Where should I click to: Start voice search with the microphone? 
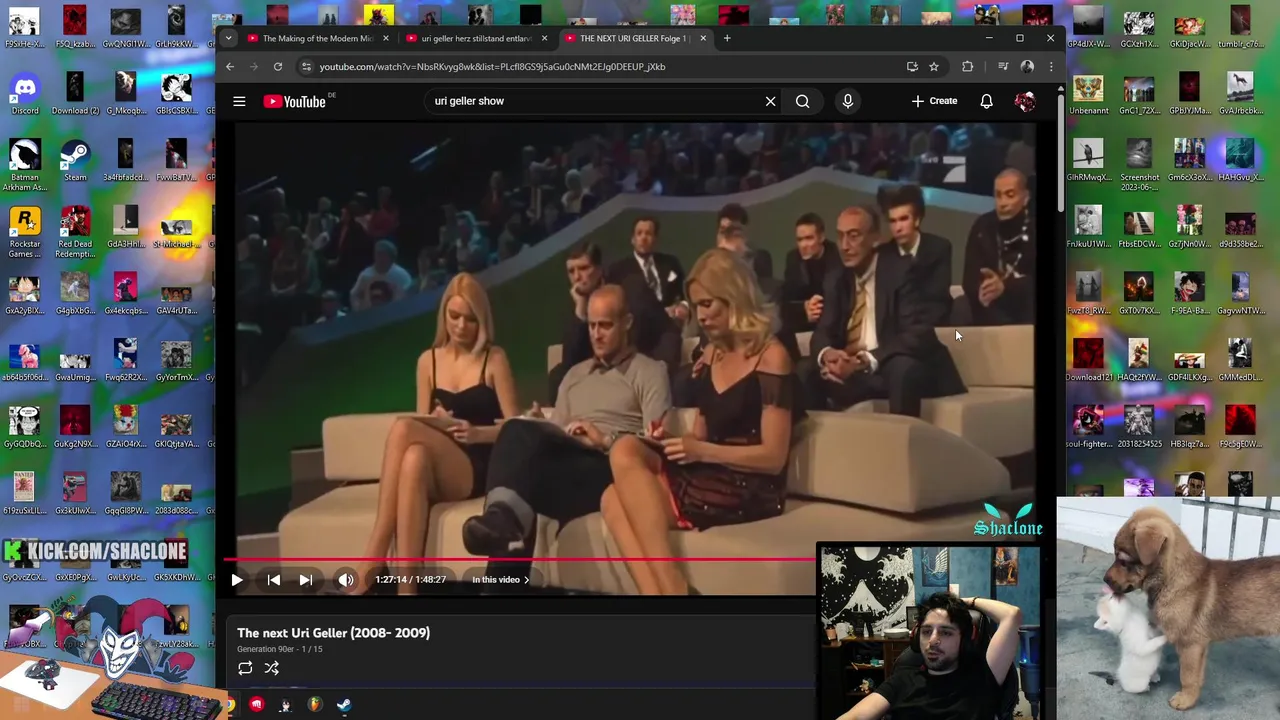847,101
